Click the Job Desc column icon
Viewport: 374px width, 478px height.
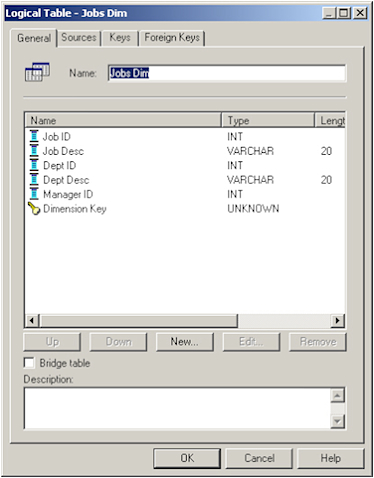pos(34,151)
